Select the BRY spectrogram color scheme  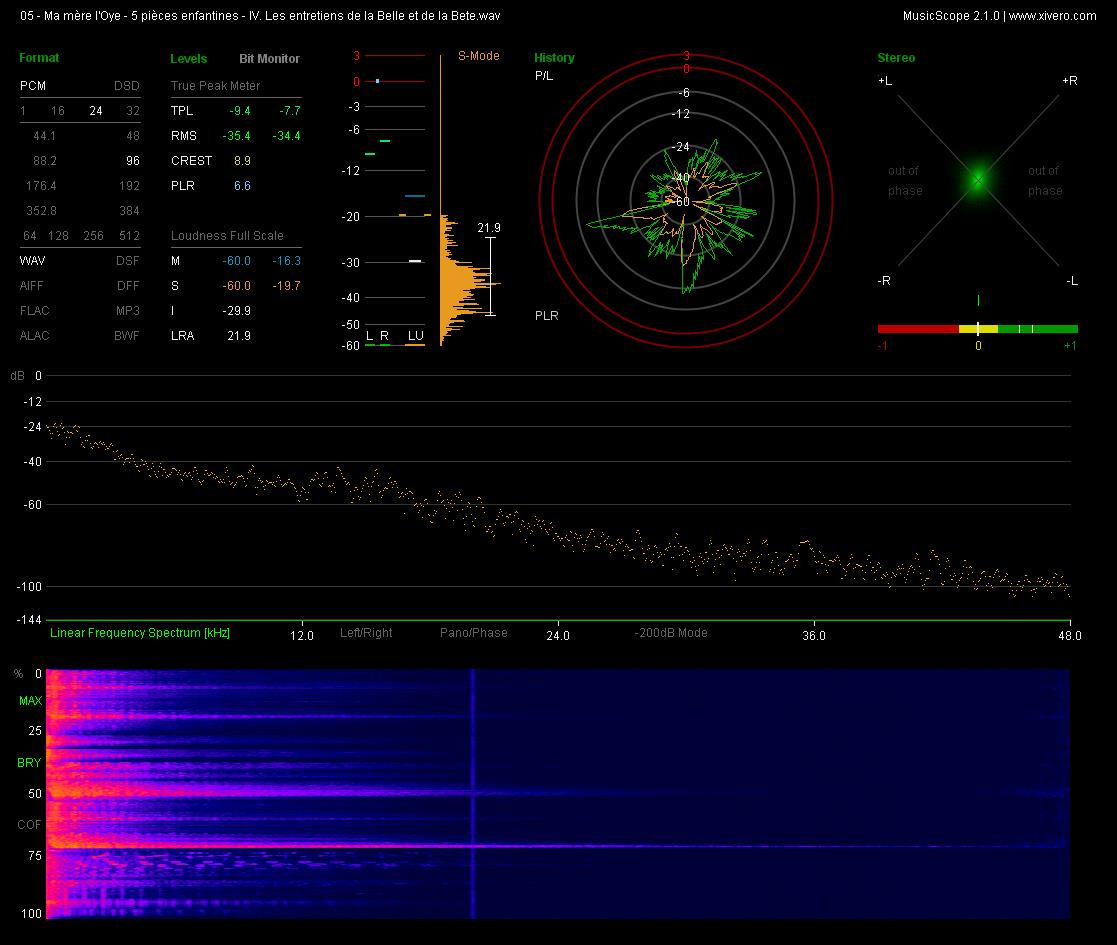[x=29, y=763]
